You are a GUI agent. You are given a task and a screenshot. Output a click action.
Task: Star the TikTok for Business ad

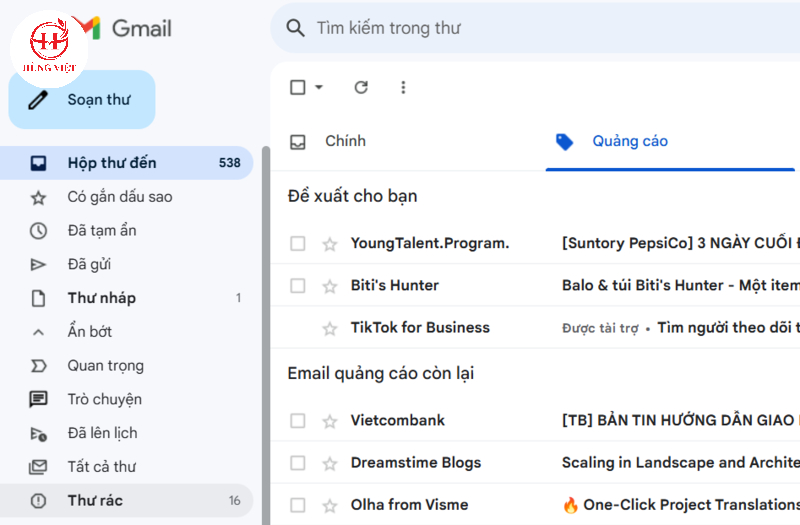[330, 328]
